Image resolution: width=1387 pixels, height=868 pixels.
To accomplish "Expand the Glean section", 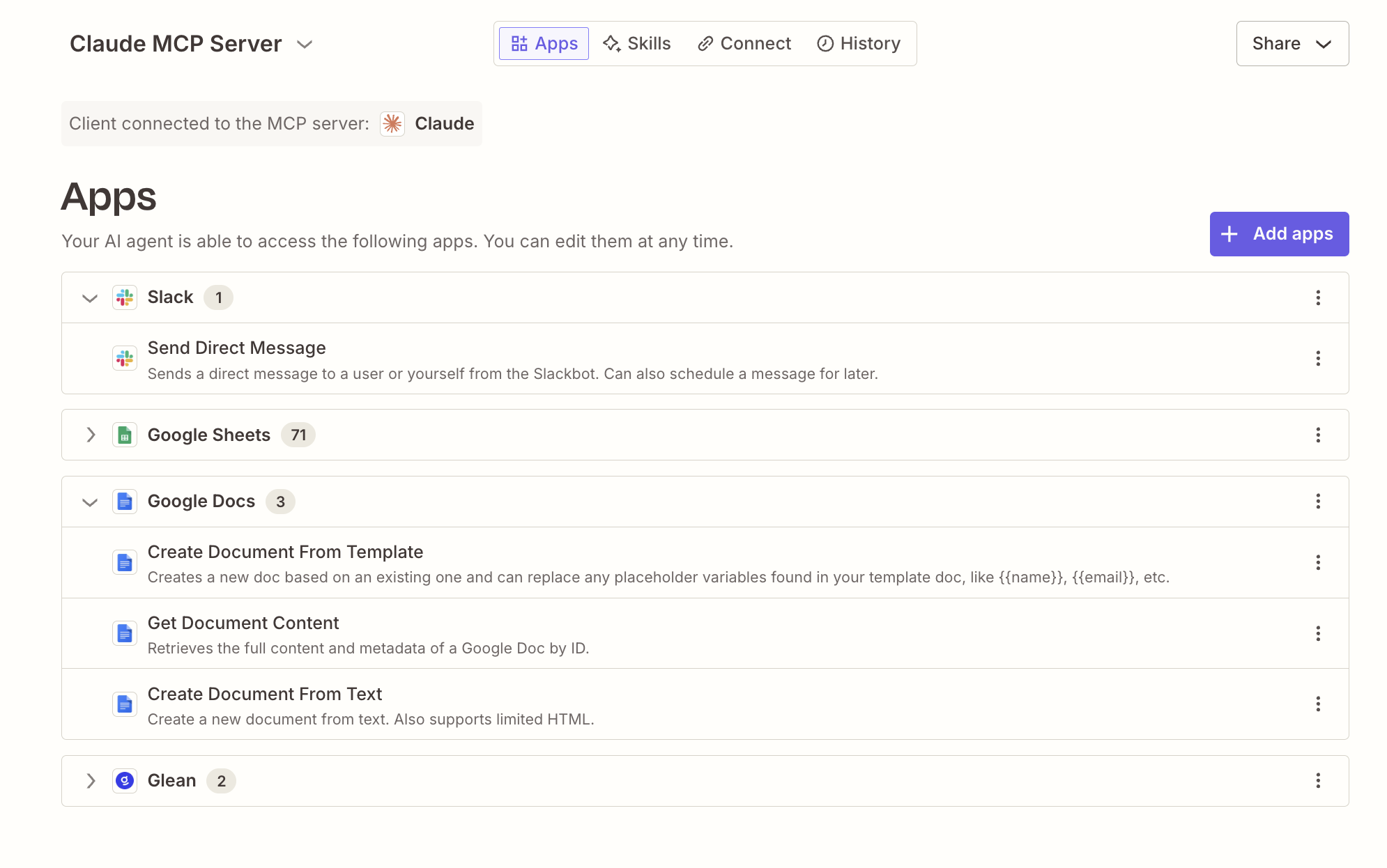I will click(x=91, y=780).
